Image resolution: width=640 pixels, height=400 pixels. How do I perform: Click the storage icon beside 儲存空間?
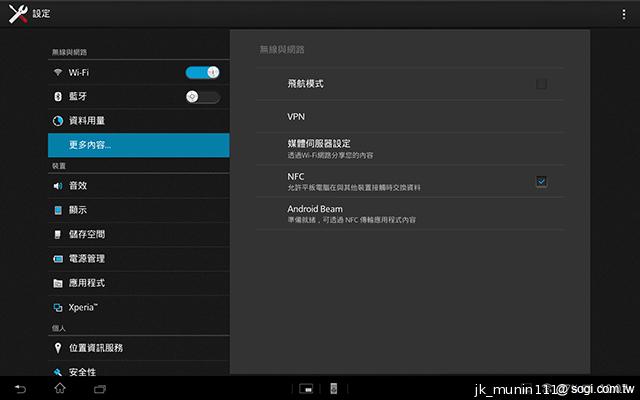coord(58,234)
